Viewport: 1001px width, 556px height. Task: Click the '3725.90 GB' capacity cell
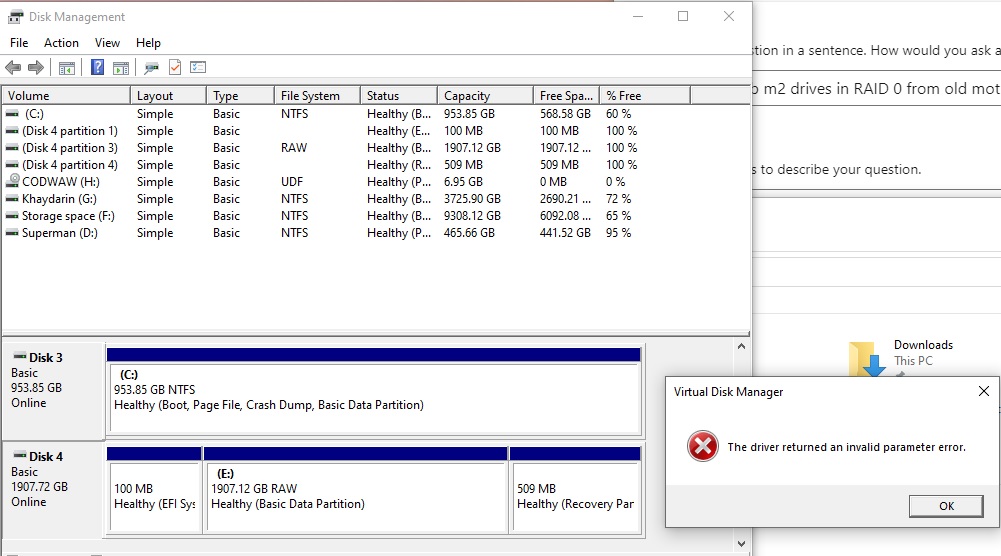472,199
